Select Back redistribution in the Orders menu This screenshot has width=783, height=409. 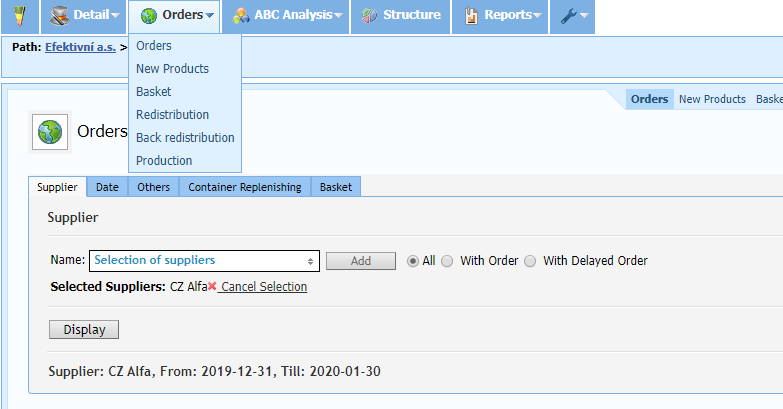click(x=185, y=138)
